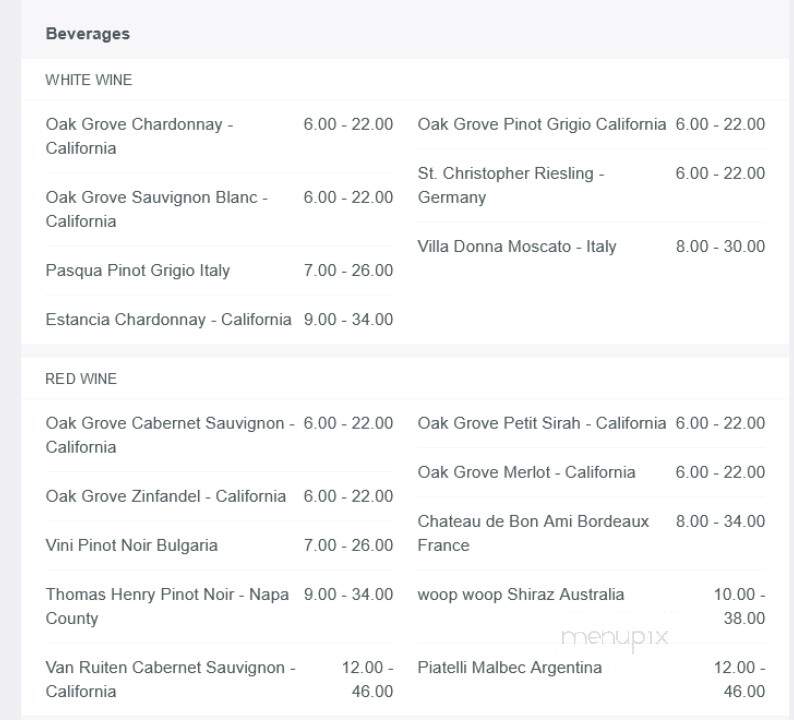The width and height of the screenshot is (794, 720).
Task: Choose Vini Pinot Noir Bulgaria
Action: coord(131,545)
